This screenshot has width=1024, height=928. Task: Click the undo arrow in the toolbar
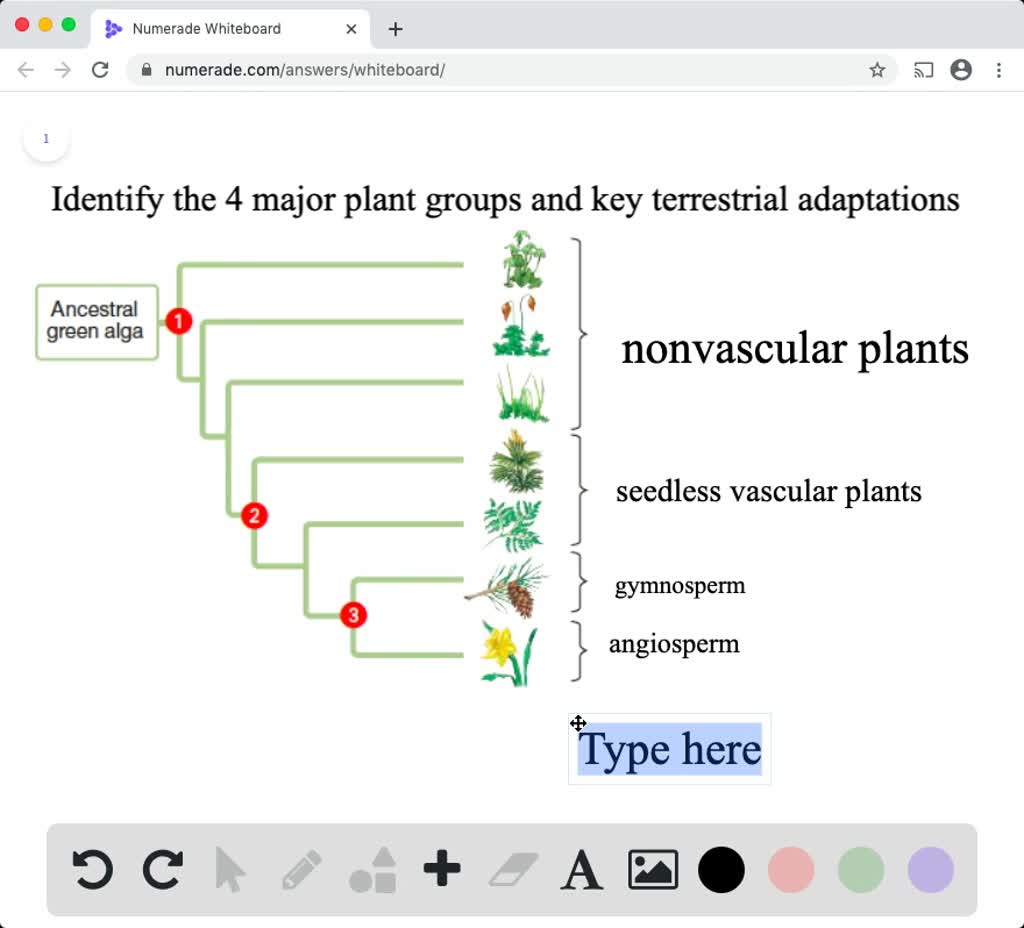[x=92, y=869]
